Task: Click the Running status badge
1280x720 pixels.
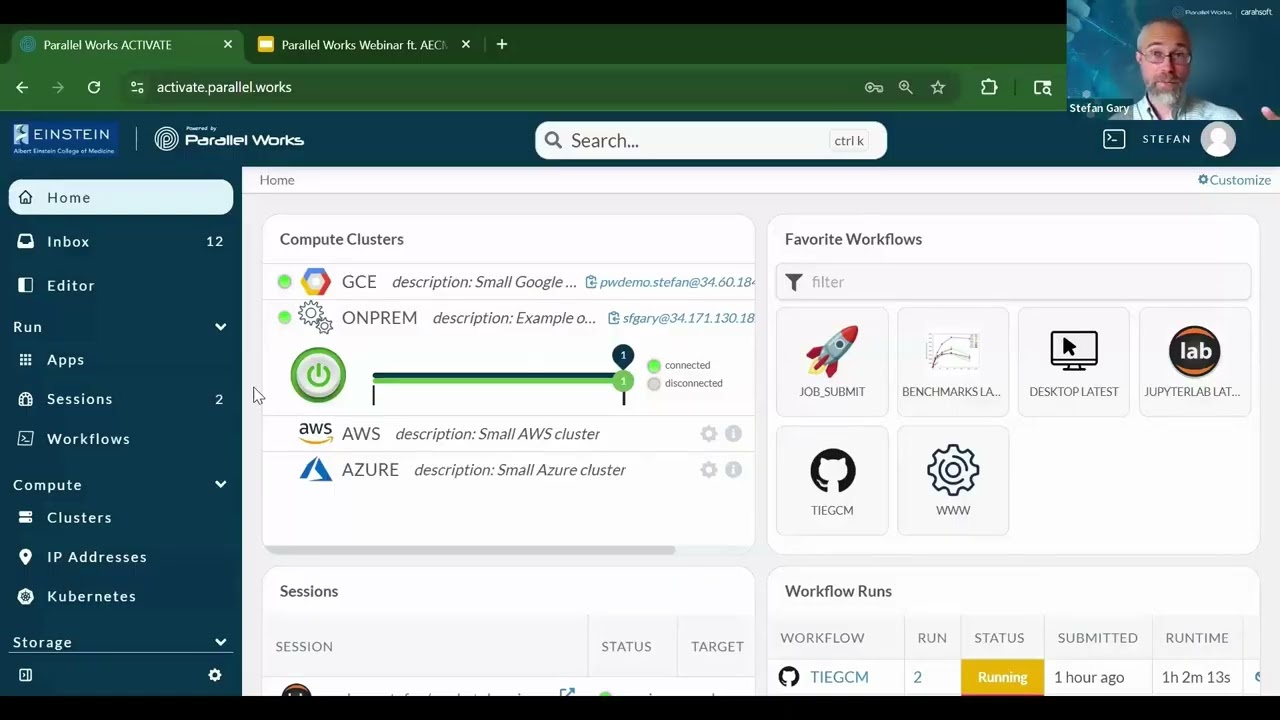Action: (x=1002, y=677)
